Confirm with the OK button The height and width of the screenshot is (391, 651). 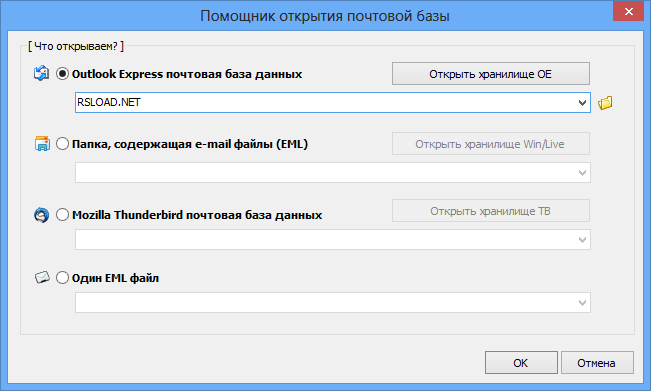[x=521, y=363]
